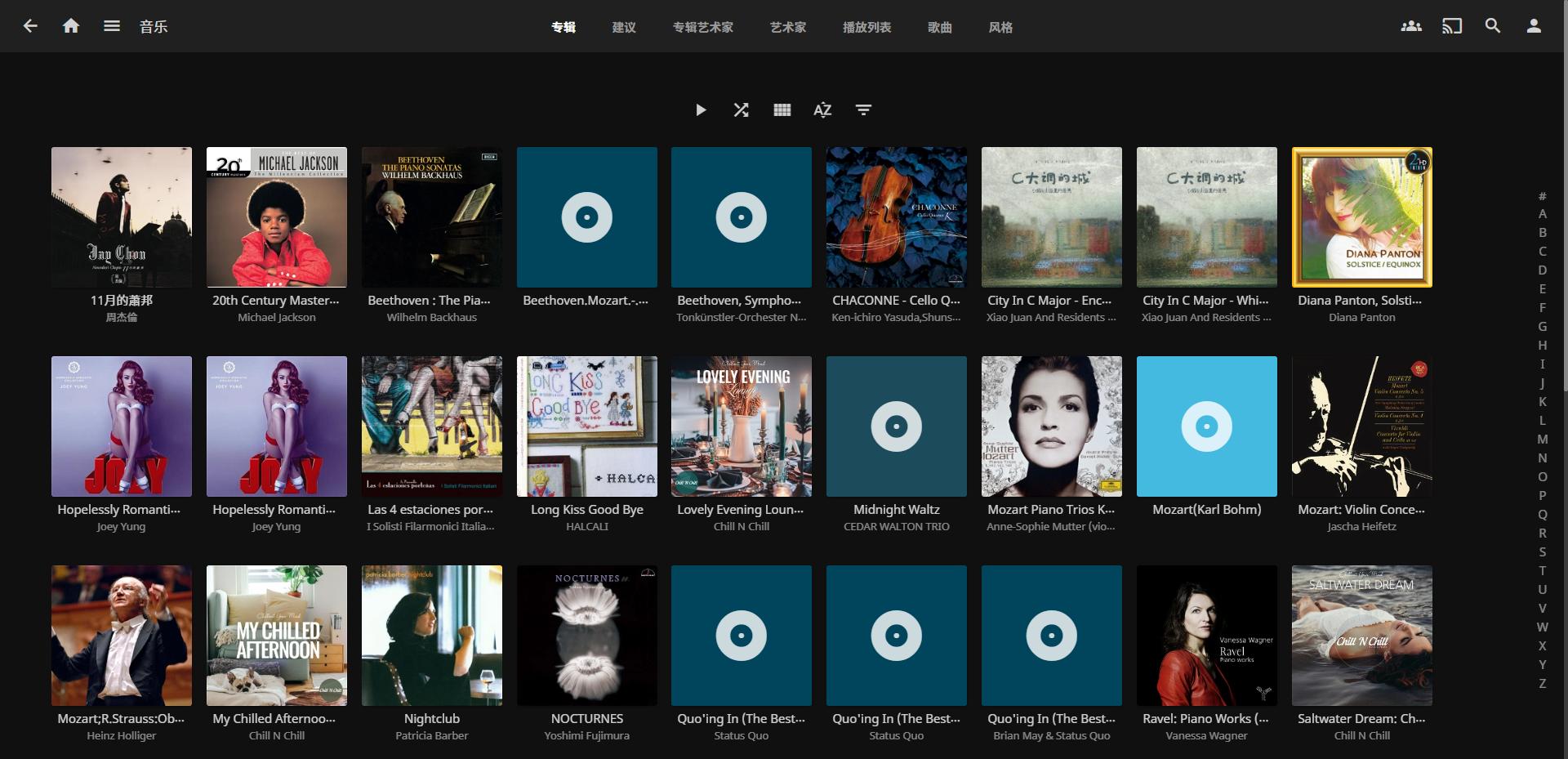
Task: Open the SyncPlay group icon
Action: (1411, 26)
